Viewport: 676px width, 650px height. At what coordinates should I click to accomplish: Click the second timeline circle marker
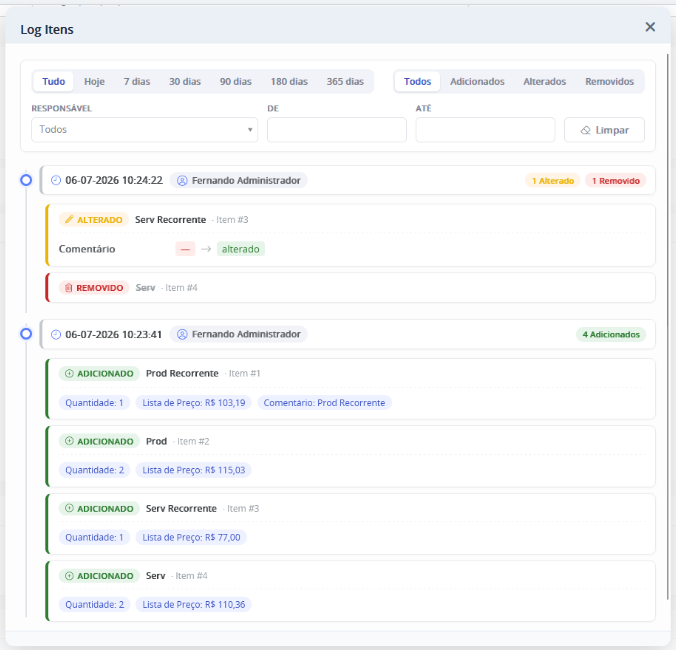tap(26, 334)
